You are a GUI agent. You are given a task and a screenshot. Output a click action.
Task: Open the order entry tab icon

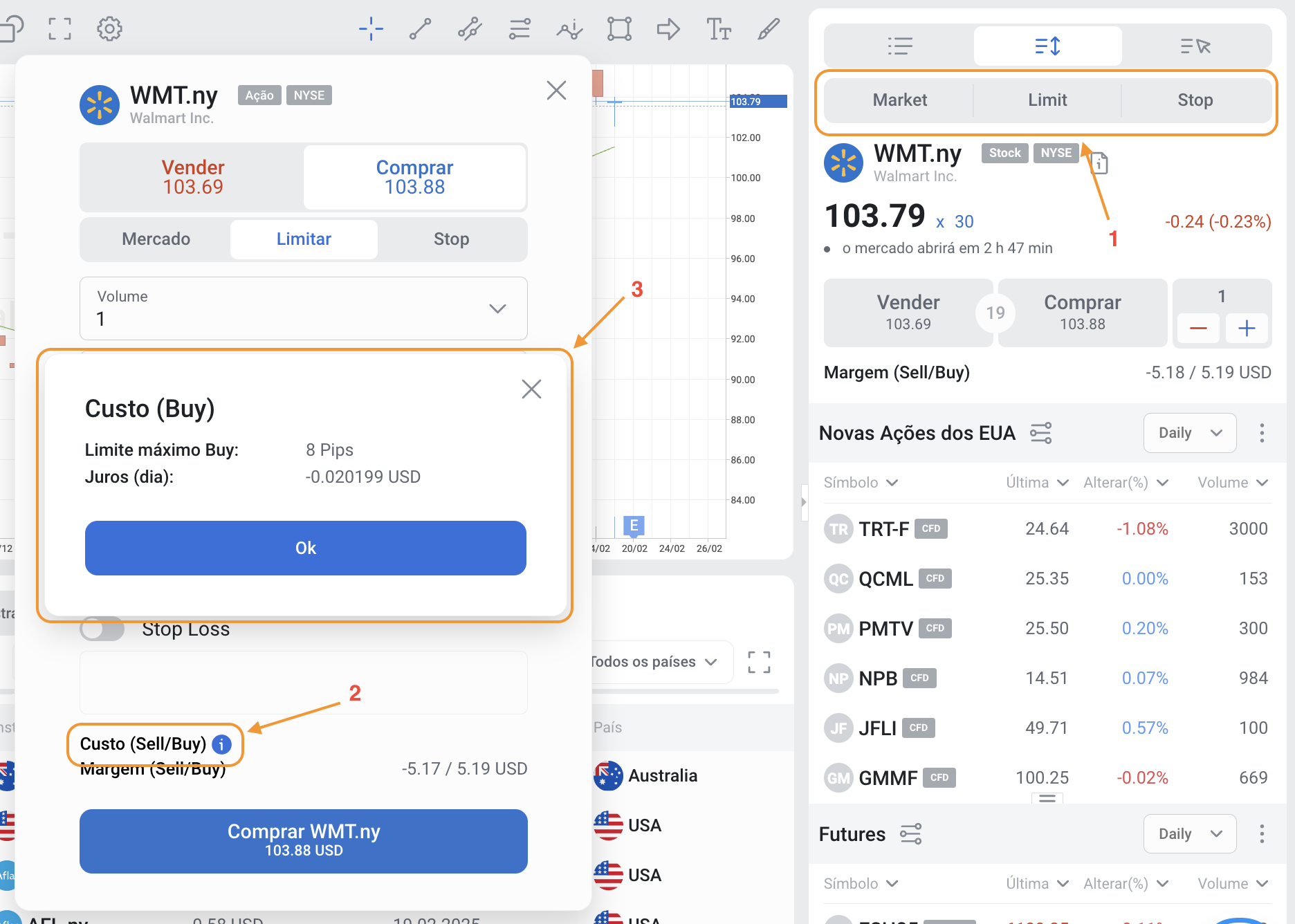[1047, 46]
